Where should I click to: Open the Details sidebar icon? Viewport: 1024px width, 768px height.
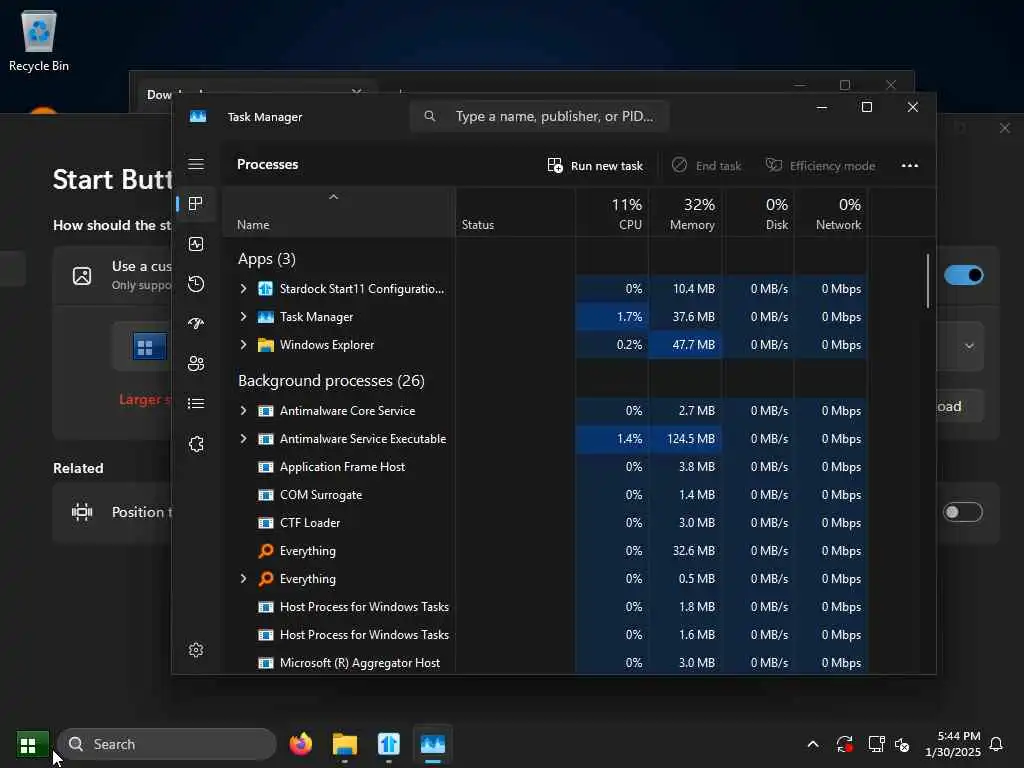pos(196,404)
